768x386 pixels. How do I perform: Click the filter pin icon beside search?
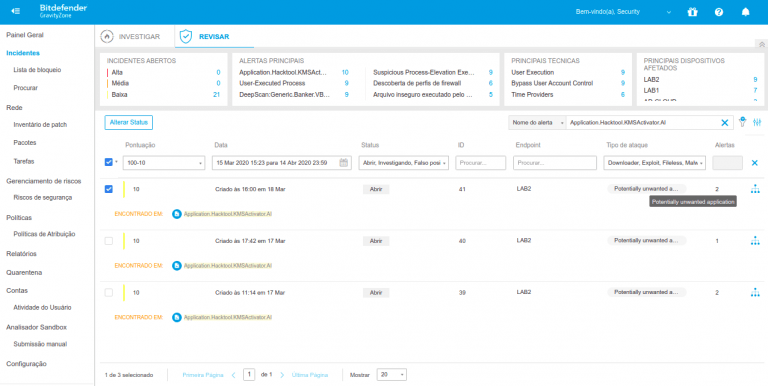(x=743, y=122)
